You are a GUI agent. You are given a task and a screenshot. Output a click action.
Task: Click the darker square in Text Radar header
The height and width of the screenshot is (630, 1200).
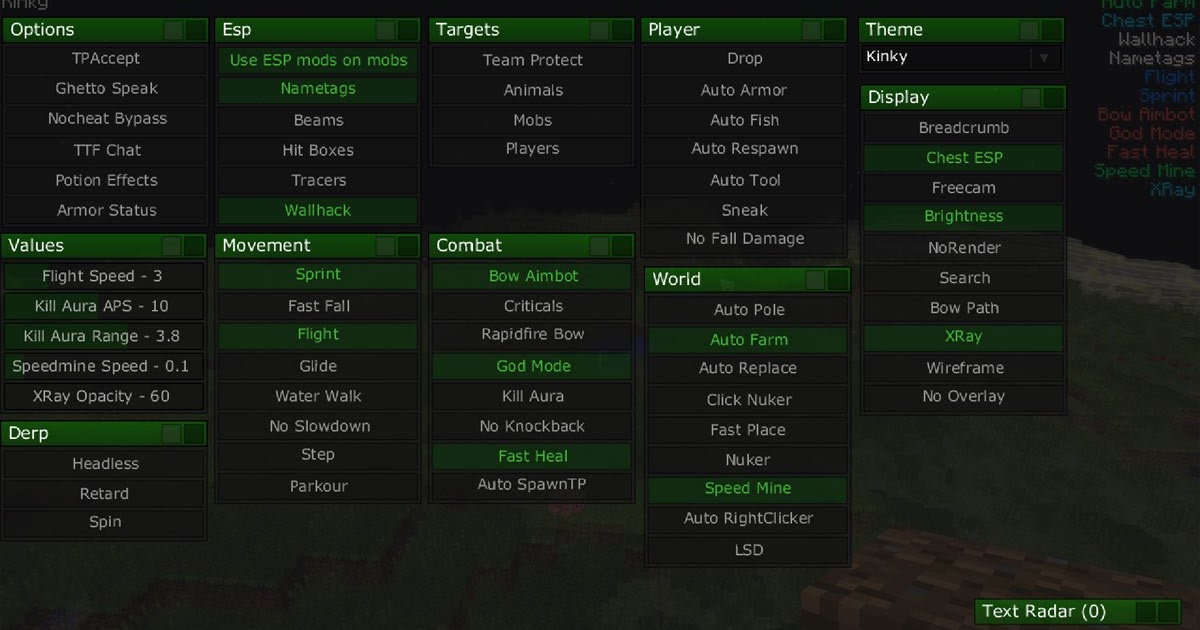pos(1169,612)
